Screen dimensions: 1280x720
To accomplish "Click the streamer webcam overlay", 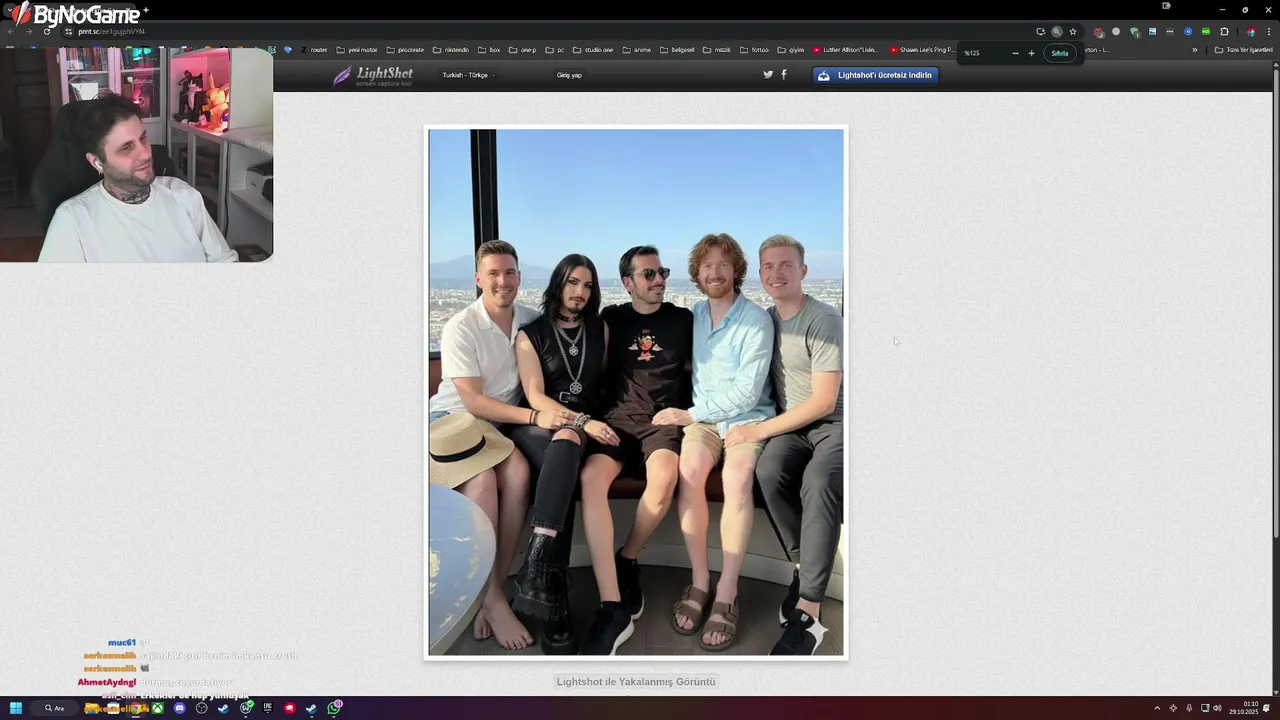I will pos(136,154).
